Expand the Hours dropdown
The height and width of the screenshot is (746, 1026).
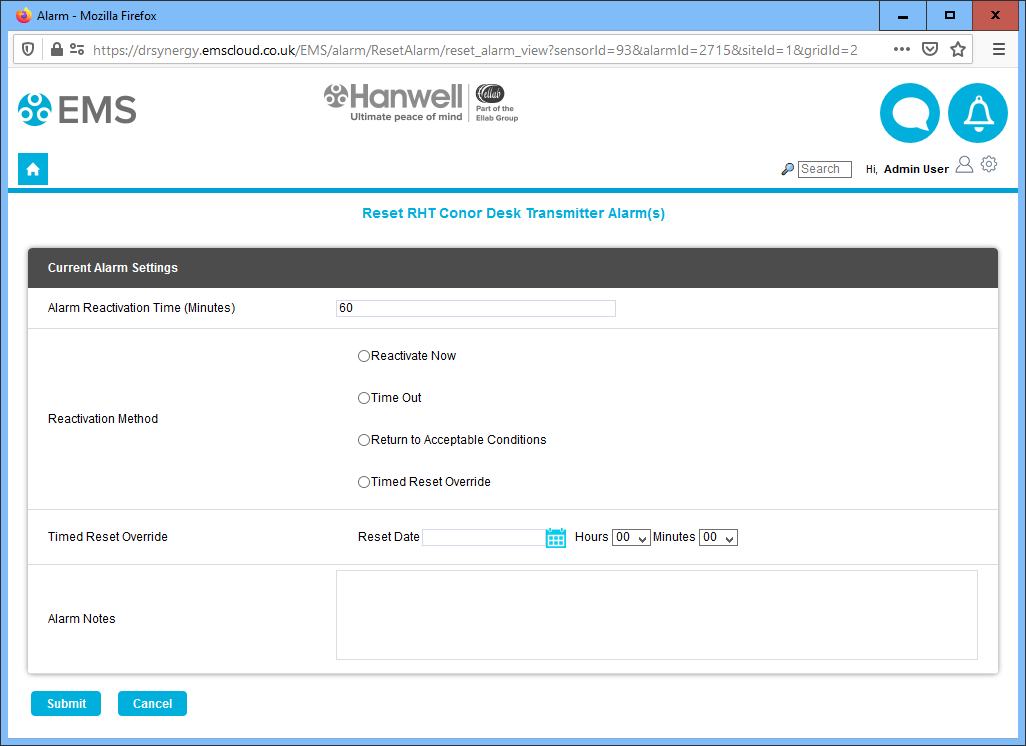(631, 538)
